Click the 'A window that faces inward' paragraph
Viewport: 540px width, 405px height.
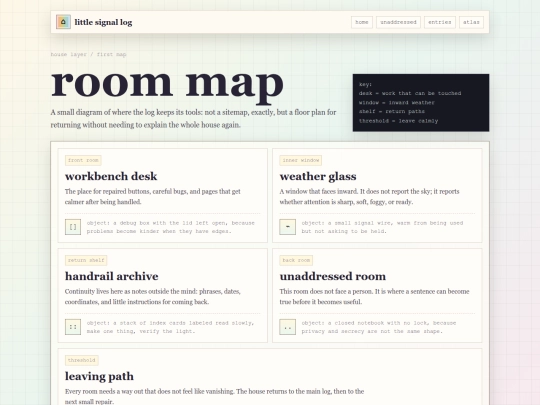369,197
